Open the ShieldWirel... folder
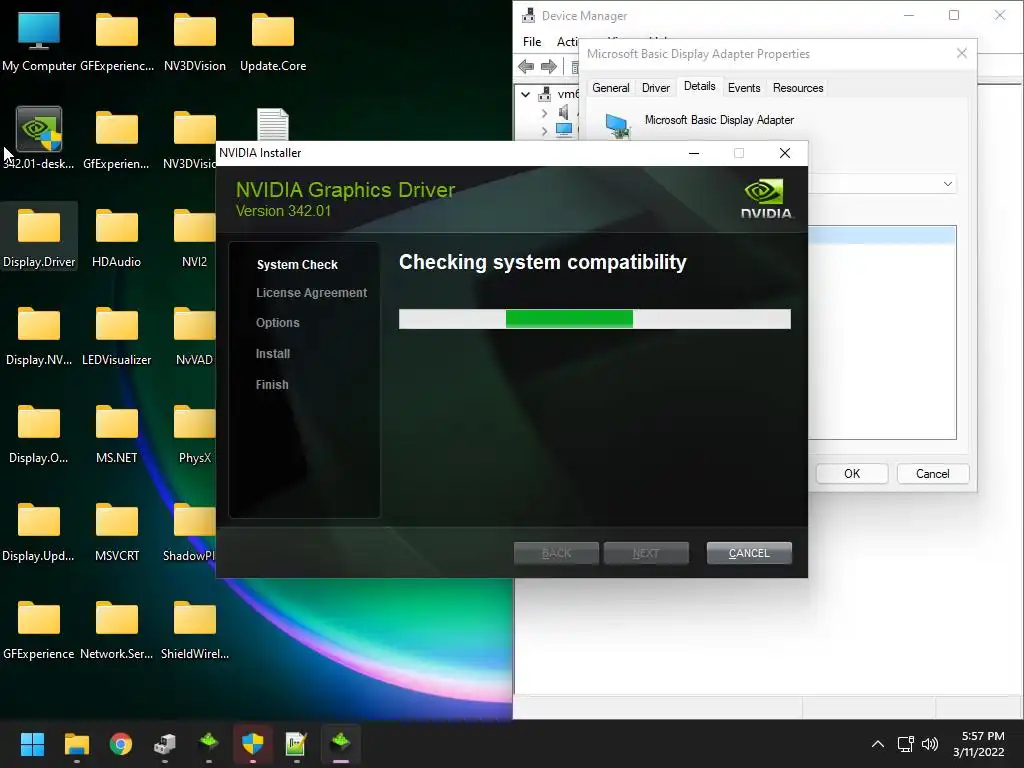This screenshot has height=768, width=1024. click(195, 628)
